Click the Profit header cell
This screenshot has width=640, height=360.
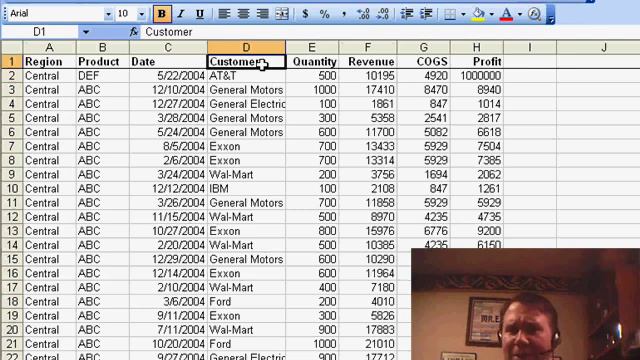[476, 62]
